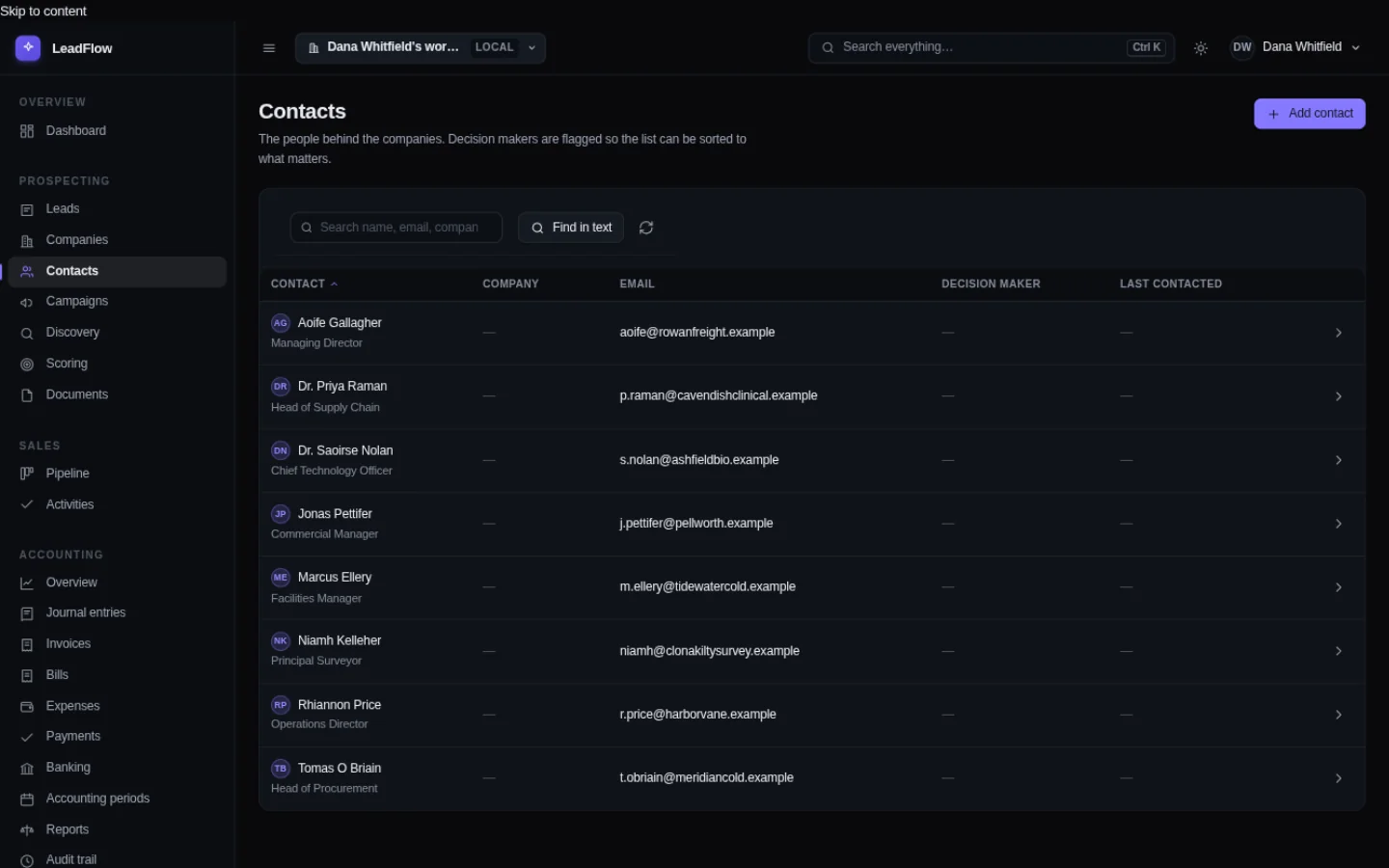Screen dimensions: 1389x868
Task: Open Campaigns from the sidebar
Action: pos(118,302)
